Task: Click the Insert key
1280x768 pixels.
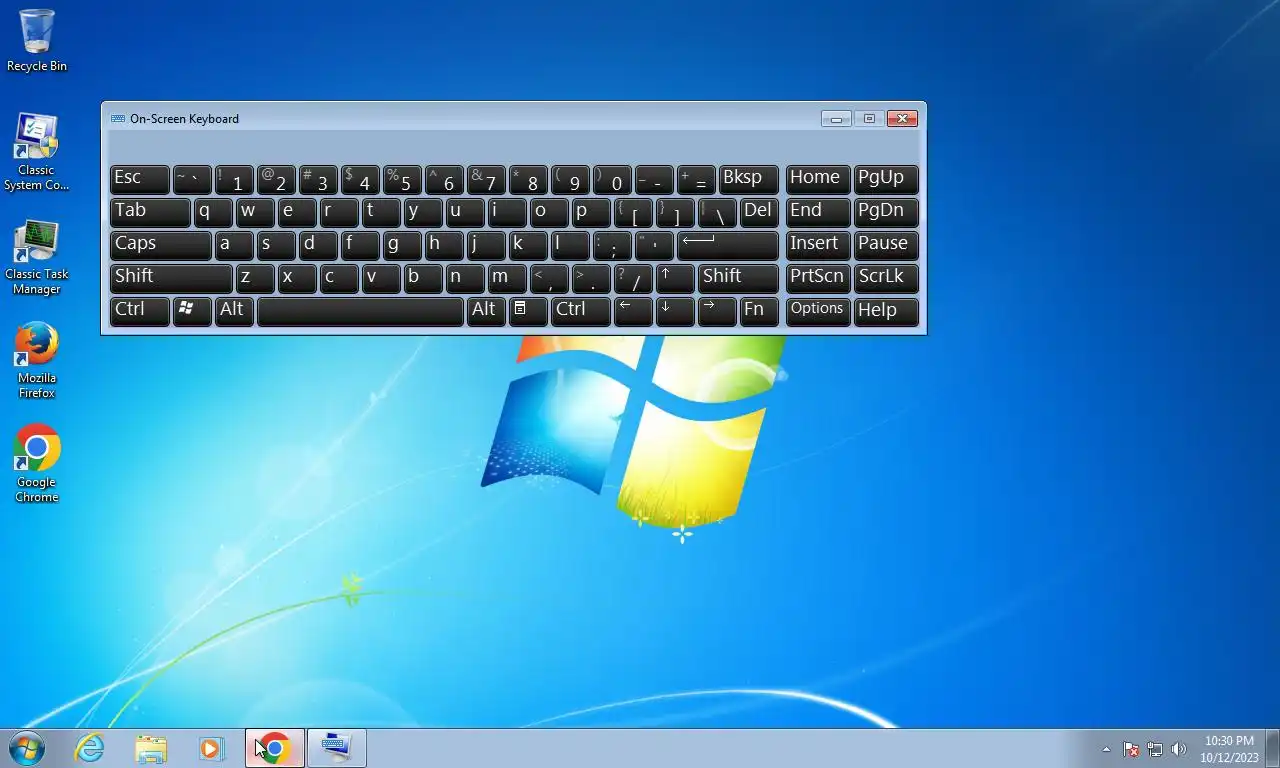Action: pos(818,245)
